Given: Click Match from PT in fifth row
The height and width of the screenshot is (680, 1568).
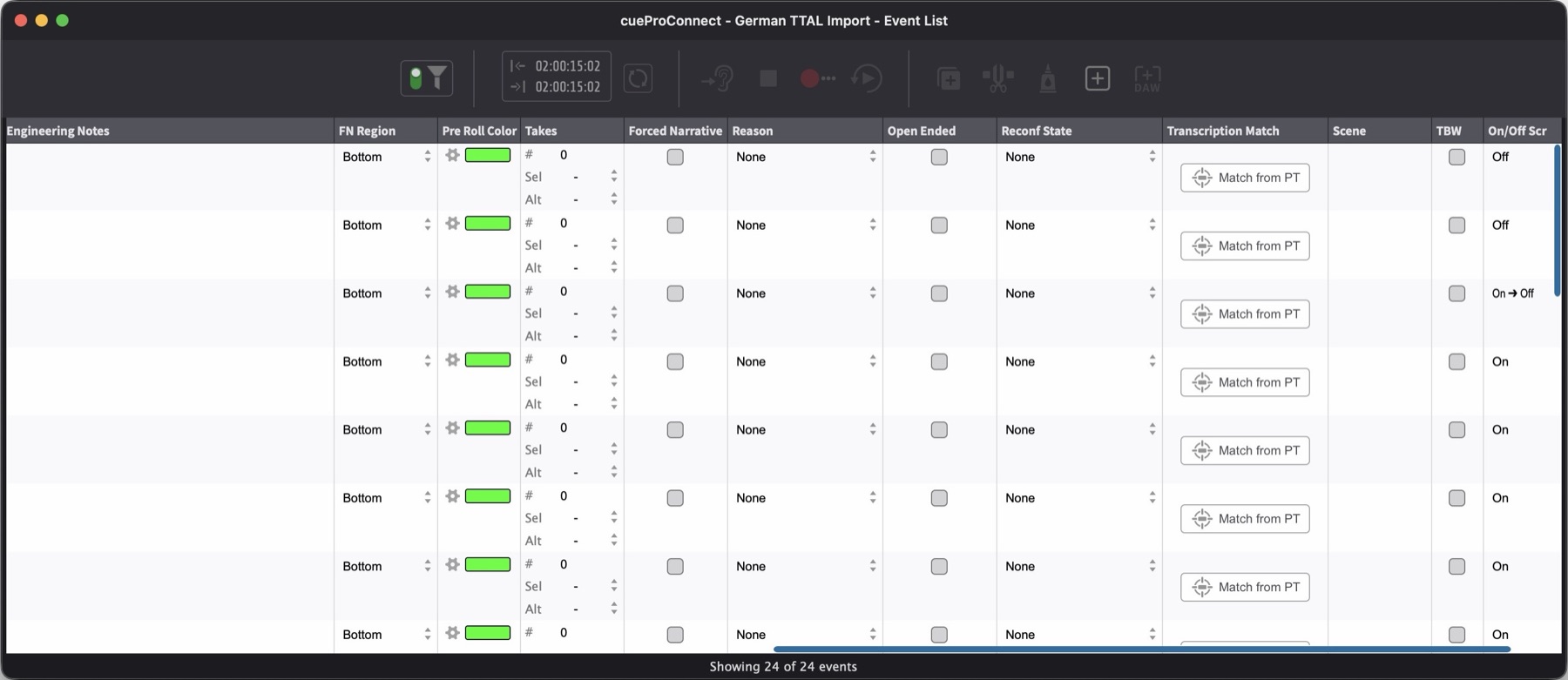Looking at the screenshot, I should [1245, 451].
